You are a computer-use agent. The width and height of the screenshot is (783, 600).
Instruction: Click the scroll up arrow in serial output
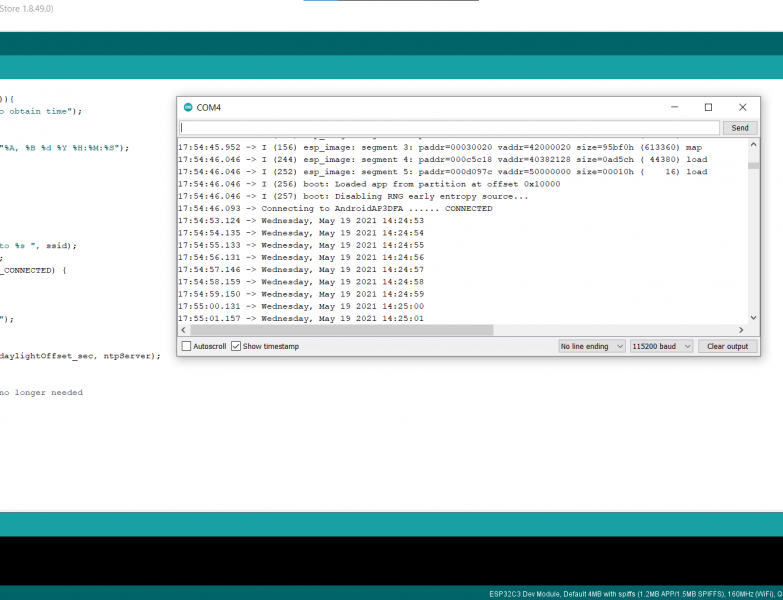coord(753,145)
